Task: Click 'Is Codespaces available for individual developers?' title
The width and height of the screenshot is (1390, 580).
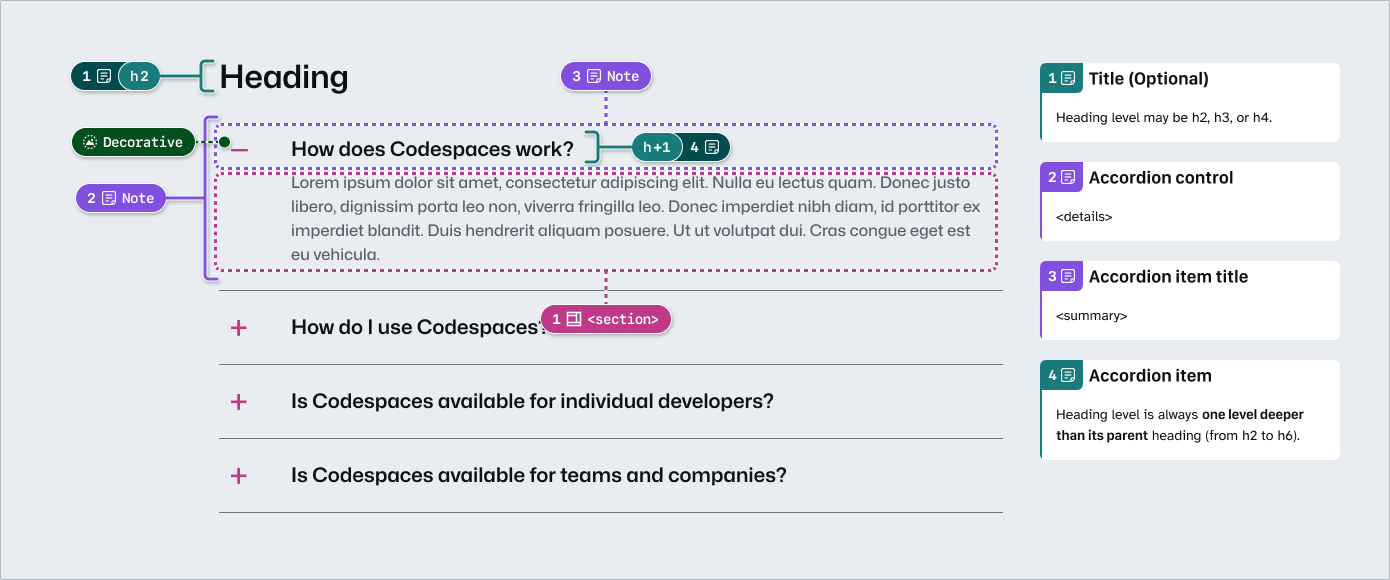Action: 532,401
